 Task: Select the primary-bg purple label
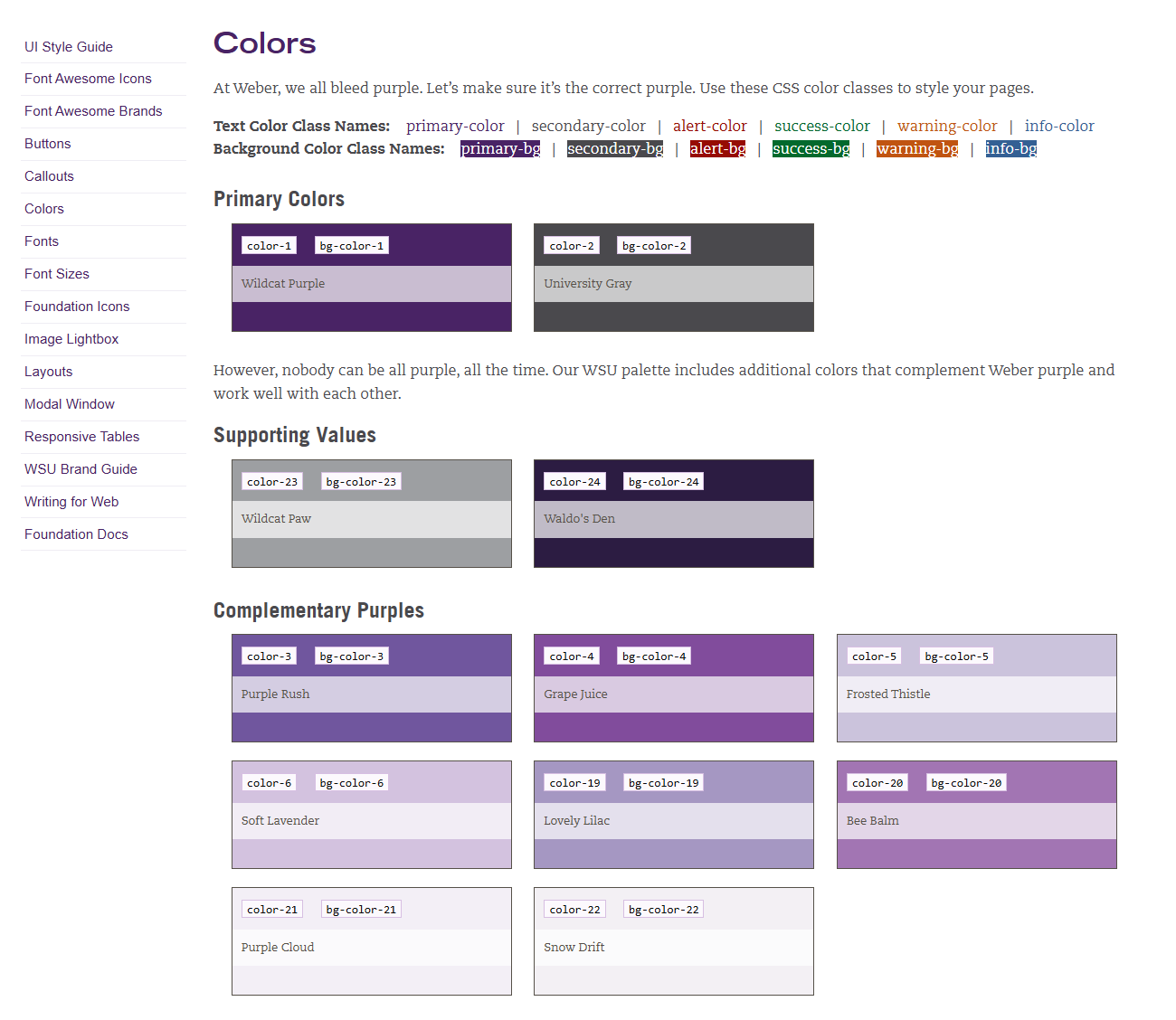click(500, 148)
